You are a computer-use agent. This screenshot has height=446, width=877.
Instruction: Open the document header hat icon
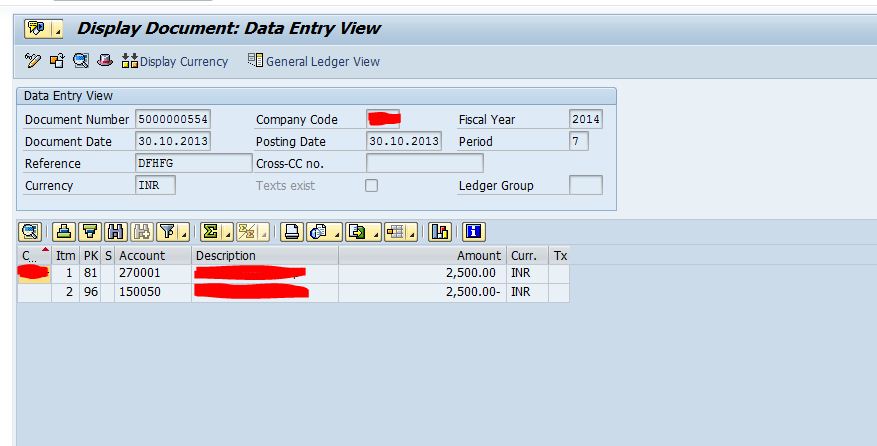(x=105, y=62)
